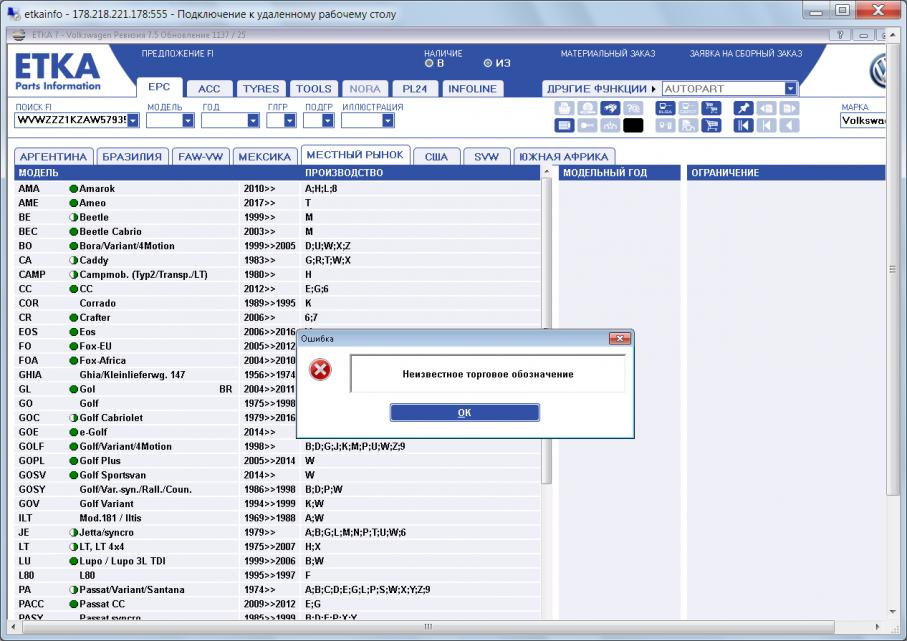Open the ГЛГР dropdown
Screen dimensions: 907x641
(x=290, y=120)
